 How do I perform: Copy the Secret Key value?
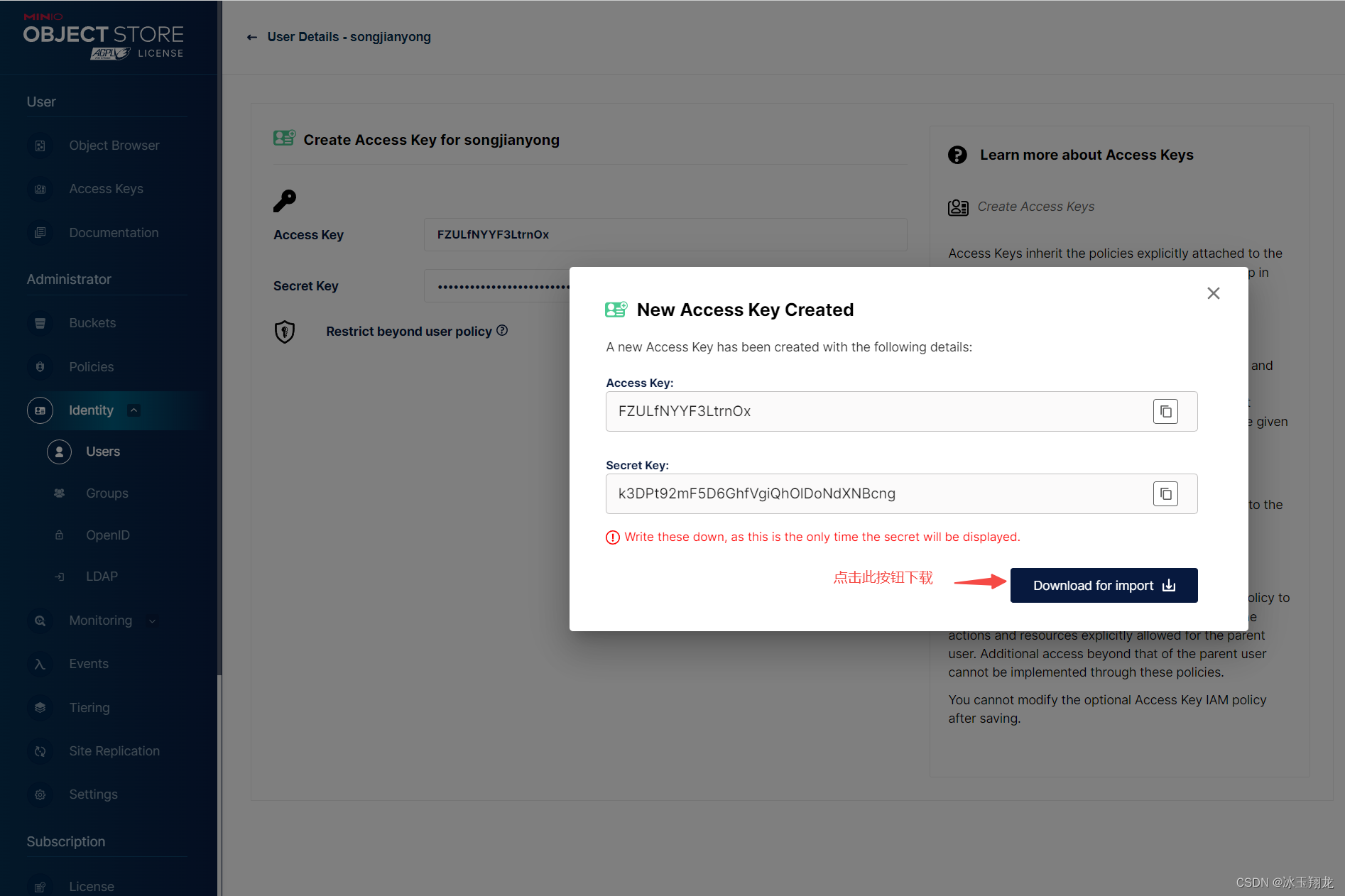[1165, 493]
